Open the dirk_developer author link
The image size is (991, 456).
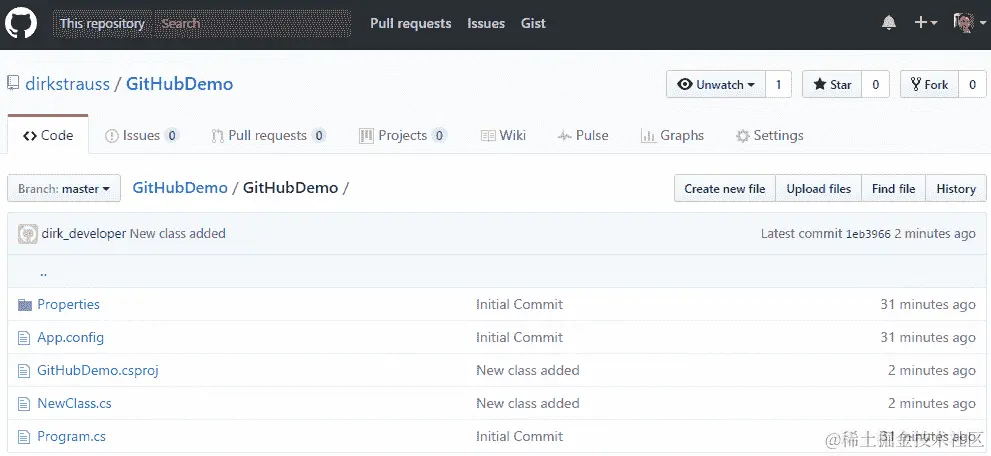coord(84,234)
